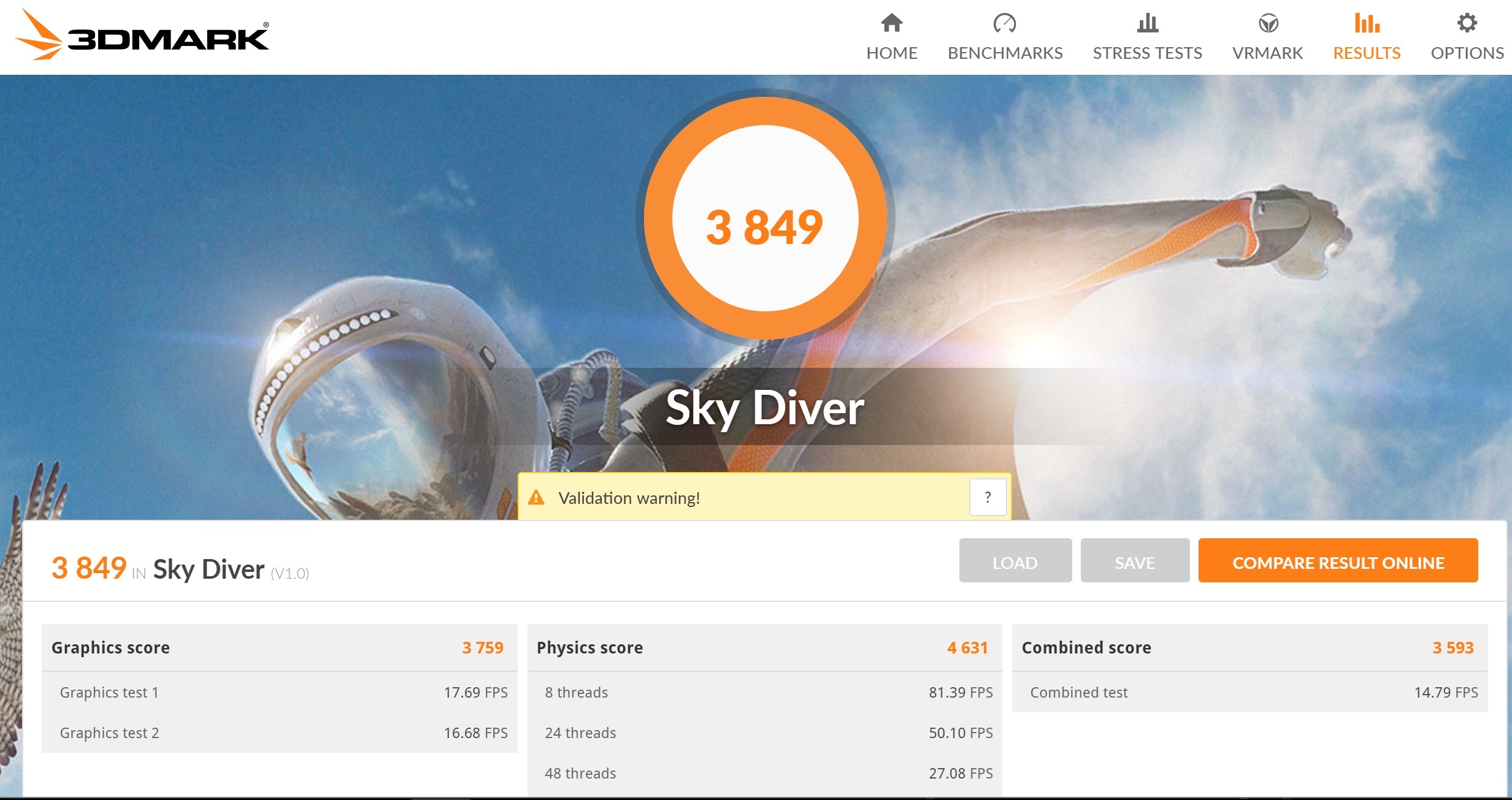Click the Graphics test 1 row
This screenshot has height=800, width=1512.
pos(280,692)
